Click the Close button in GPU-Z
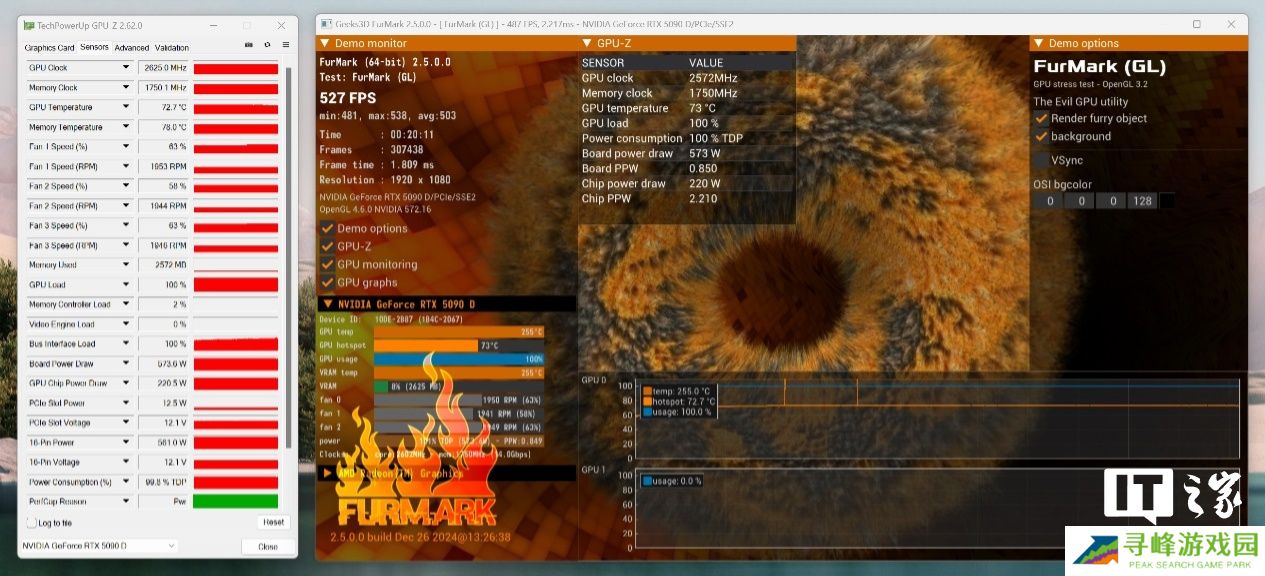The height and width of the screenshot is (576, 1265). (x=268, y=547)
